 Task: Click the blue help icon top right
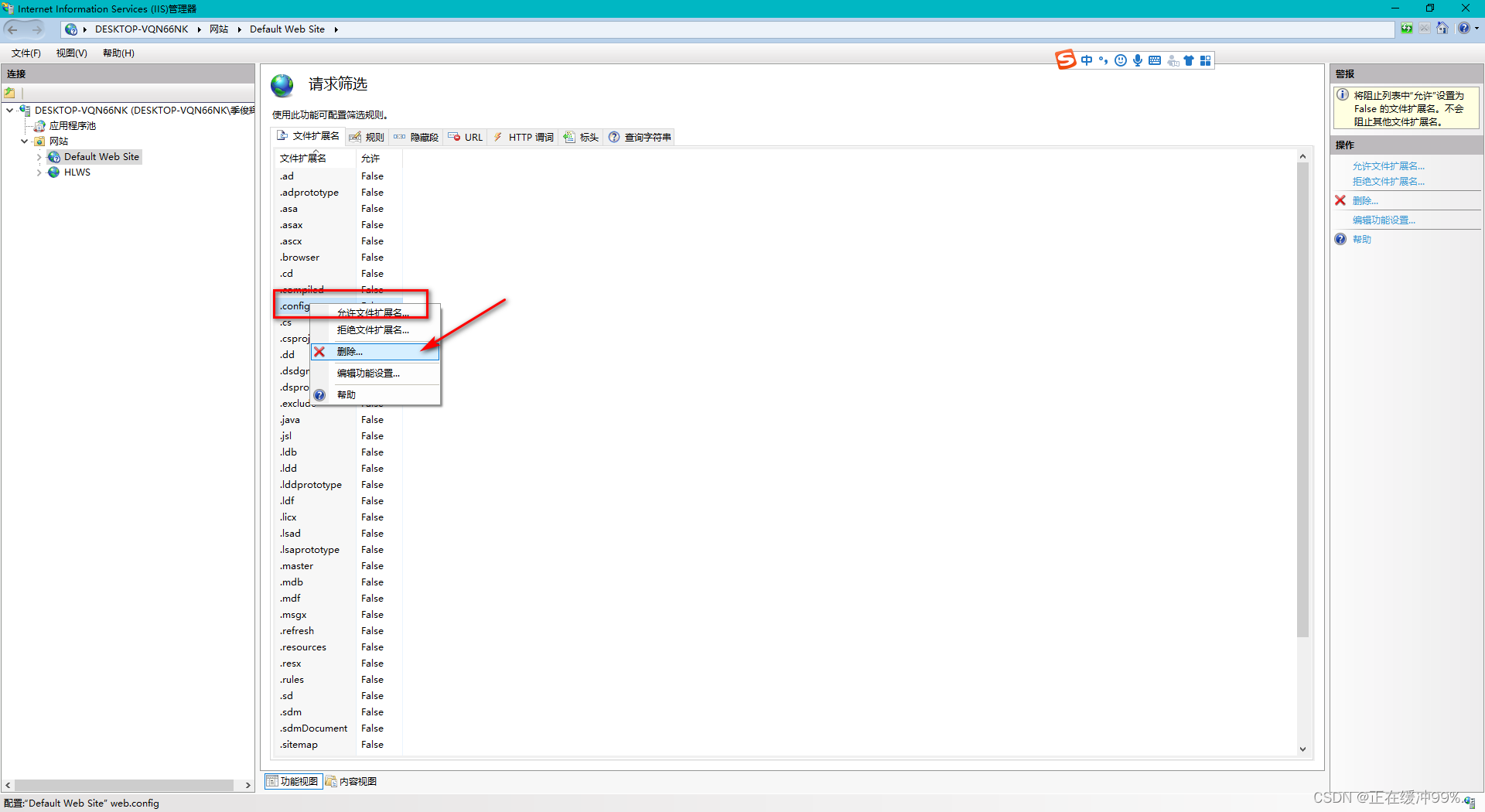1463,29
